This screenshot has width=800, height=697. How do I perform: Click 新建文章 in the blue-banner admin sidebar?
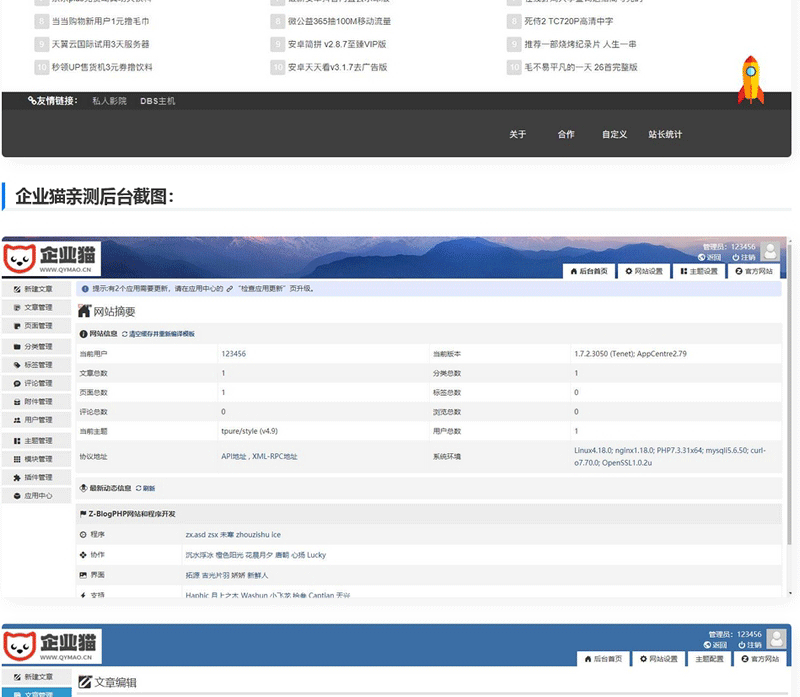point(36,677)
